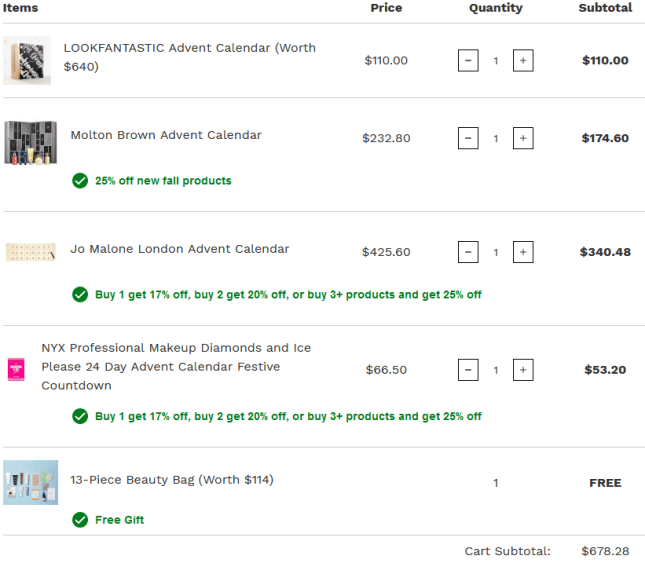Click the 25% off new fall products checkmark

(x=80, y=181)
